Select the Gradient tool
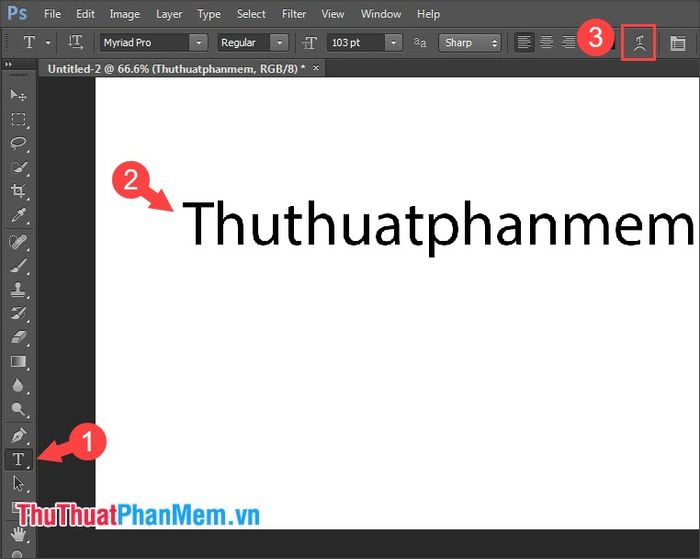 pyautogui.click(x=18, y=362)
